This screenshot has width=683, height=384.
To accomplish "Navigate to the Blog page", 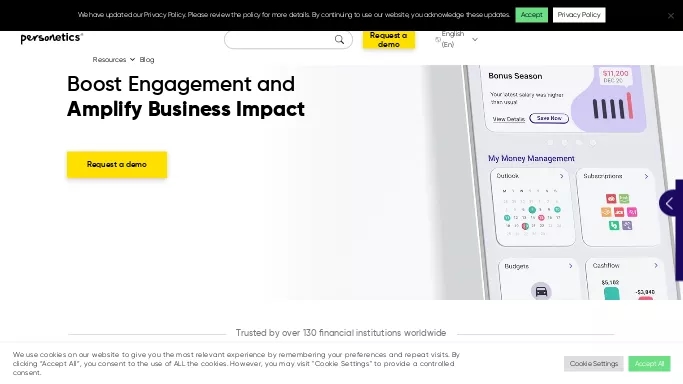I will point(147,60).
